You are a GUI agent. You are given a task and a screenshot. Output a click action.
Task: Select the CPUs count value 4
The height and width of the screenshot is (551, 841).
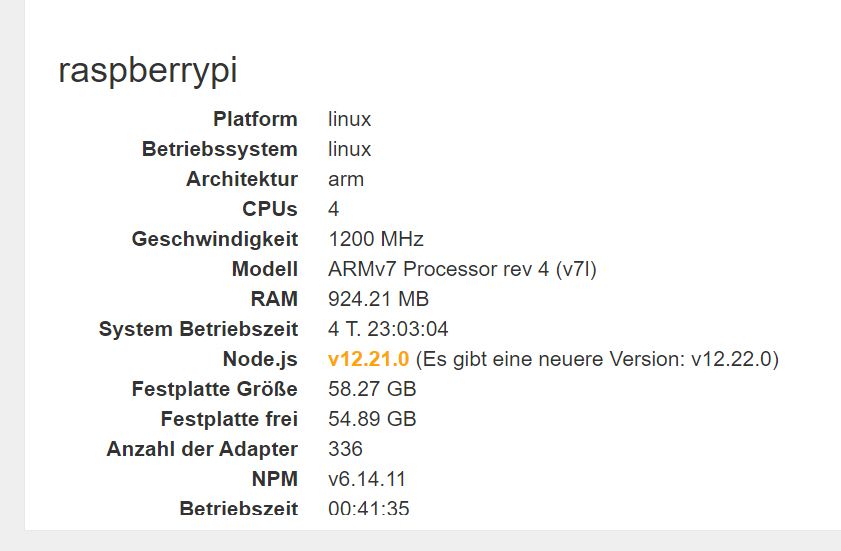333,209
